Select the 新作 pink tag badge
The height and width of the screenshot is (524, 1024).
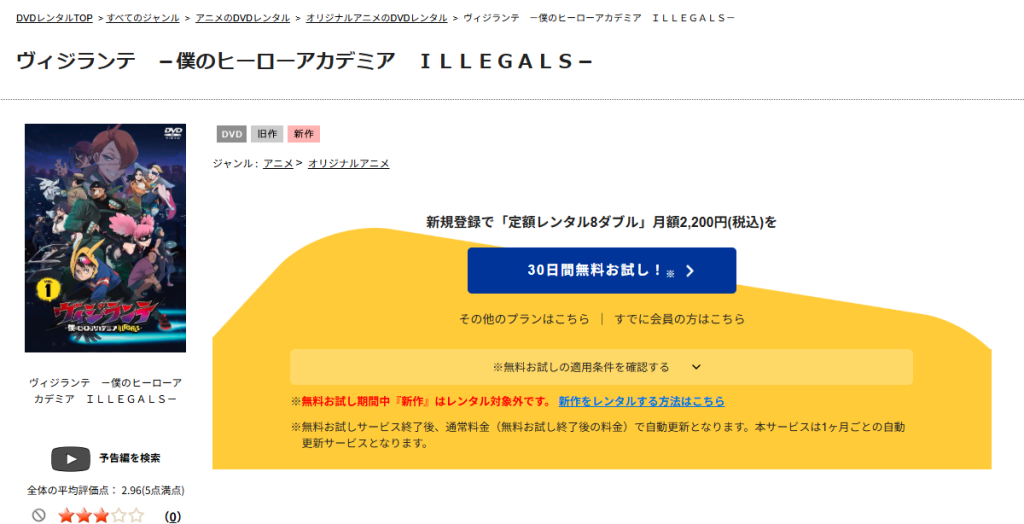click(304, 134)
